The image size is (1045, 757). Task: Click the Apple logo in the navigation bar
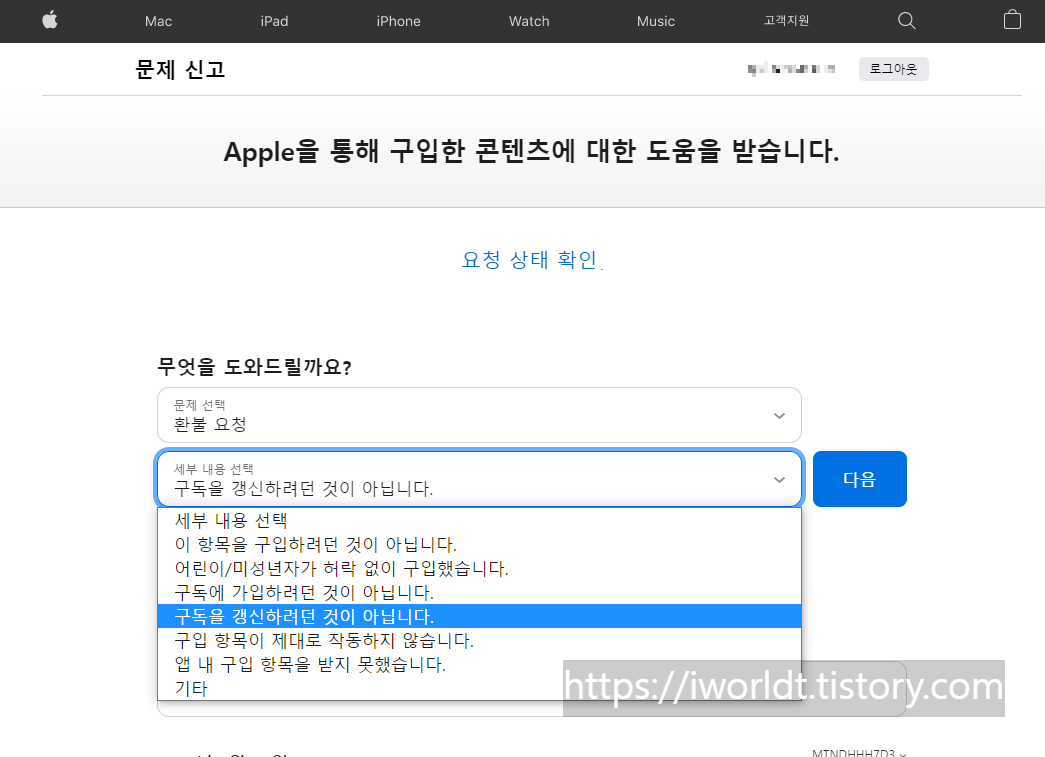48,20
